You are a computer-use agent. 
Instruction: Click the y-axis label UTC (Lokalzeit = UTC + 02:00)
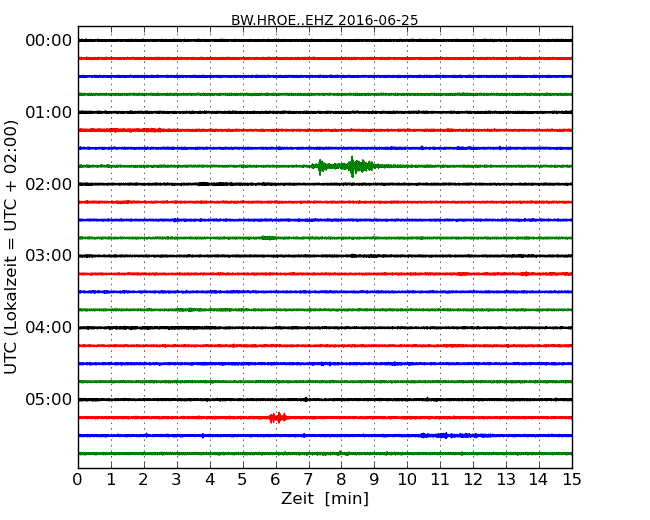coord(11,247)
